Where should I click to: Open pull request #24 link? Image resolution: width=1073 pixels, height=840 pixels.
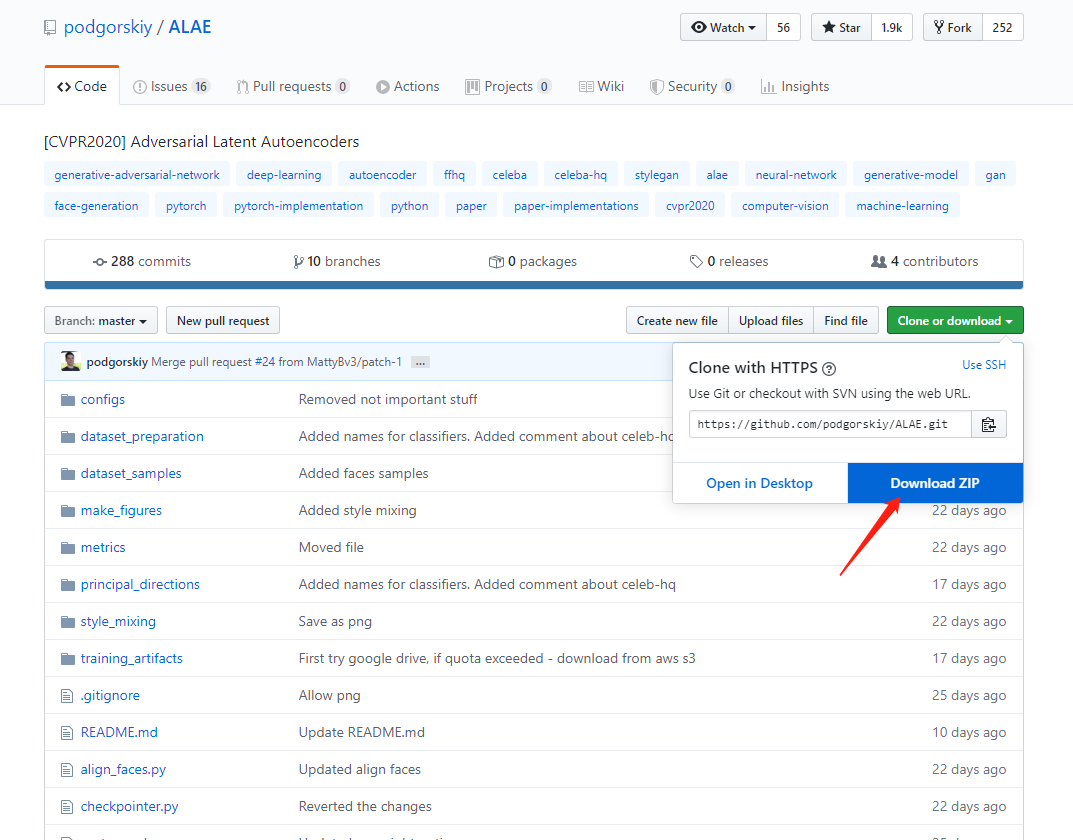[x=265, y=362]
